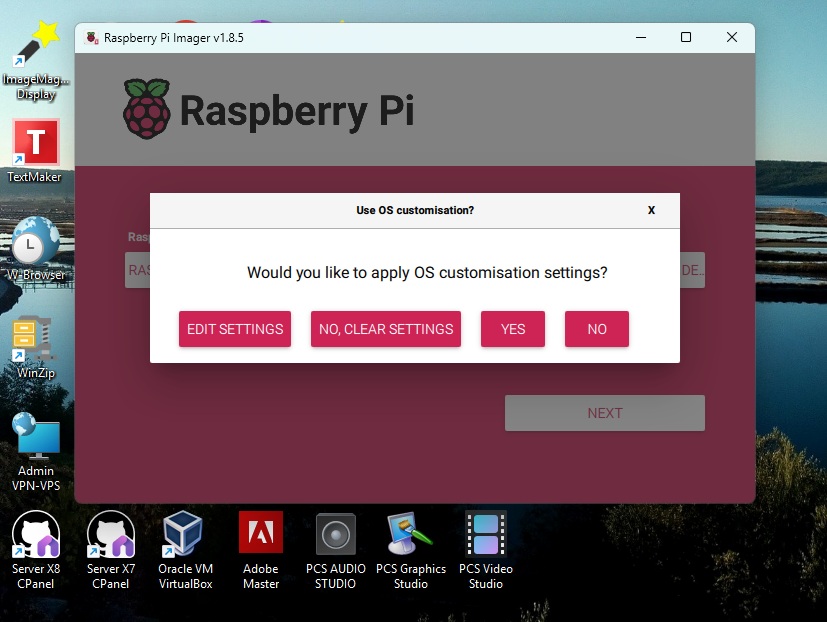Image resolution: width=827 pixels, height=622 pixels.
Task: Maximize the Raspberry Pi Imager window
Action: [x=686, y=37]
